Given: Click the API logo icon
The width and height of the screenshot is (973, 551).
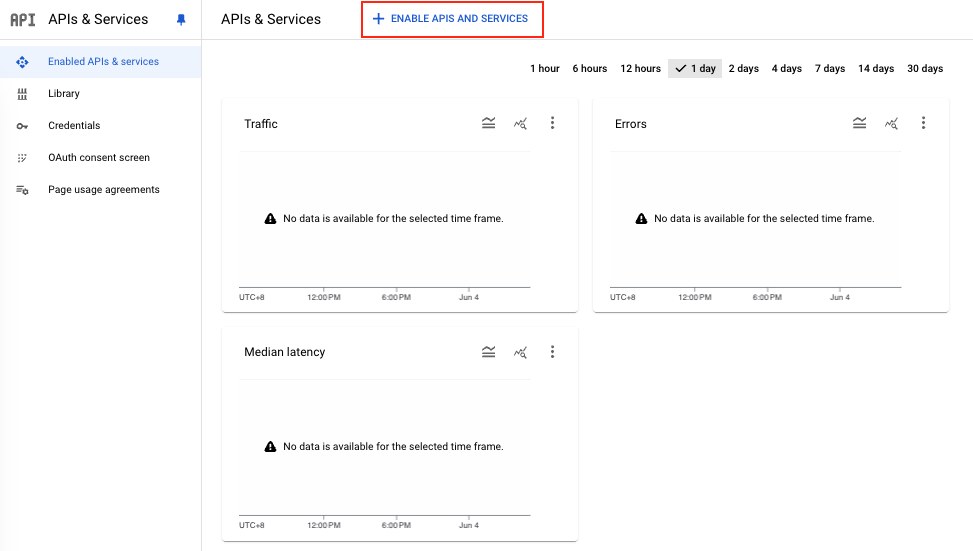Looking at the screenshot, I should tap(23, 20).
